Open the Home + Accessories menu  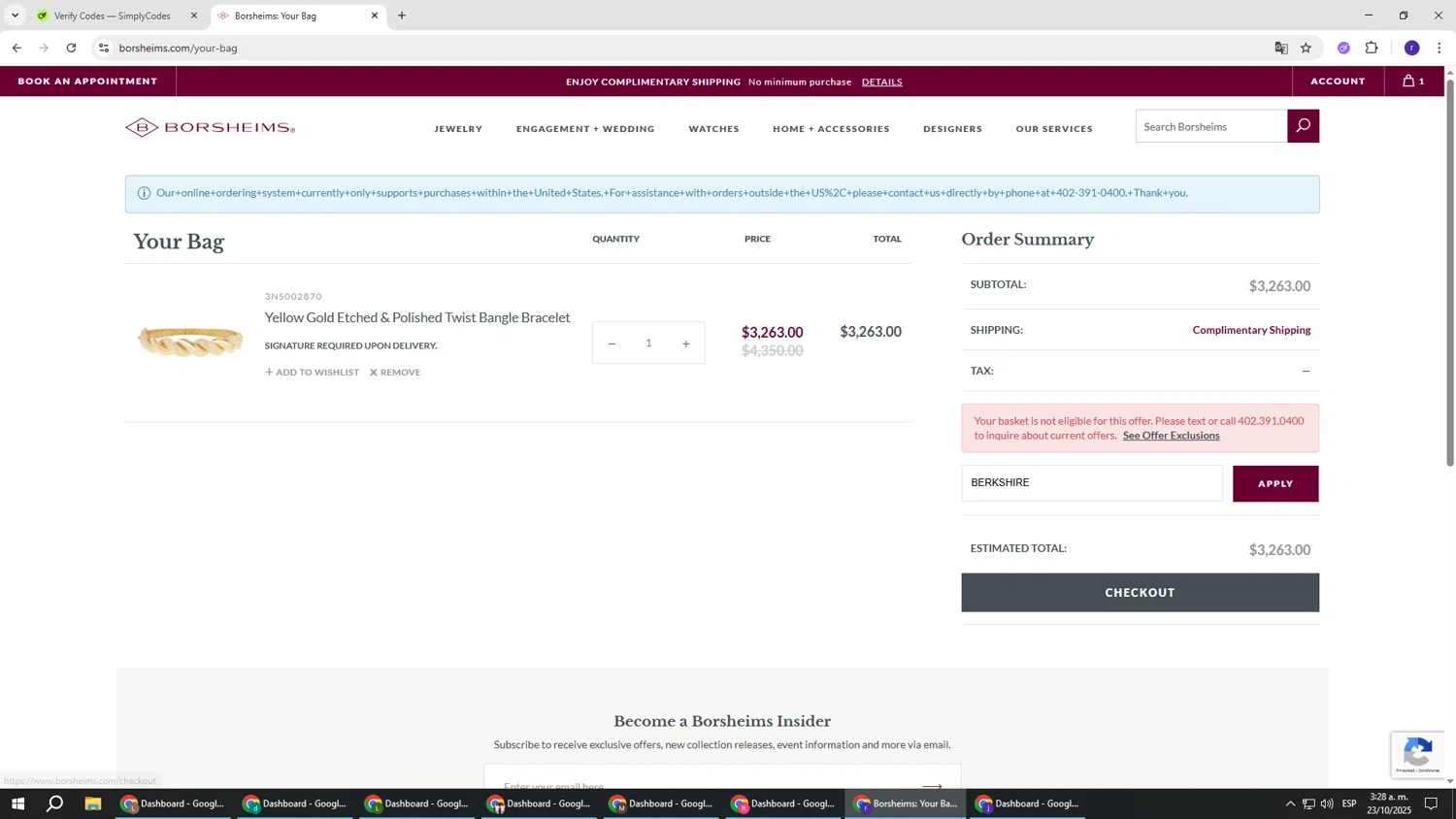[831, 128]
